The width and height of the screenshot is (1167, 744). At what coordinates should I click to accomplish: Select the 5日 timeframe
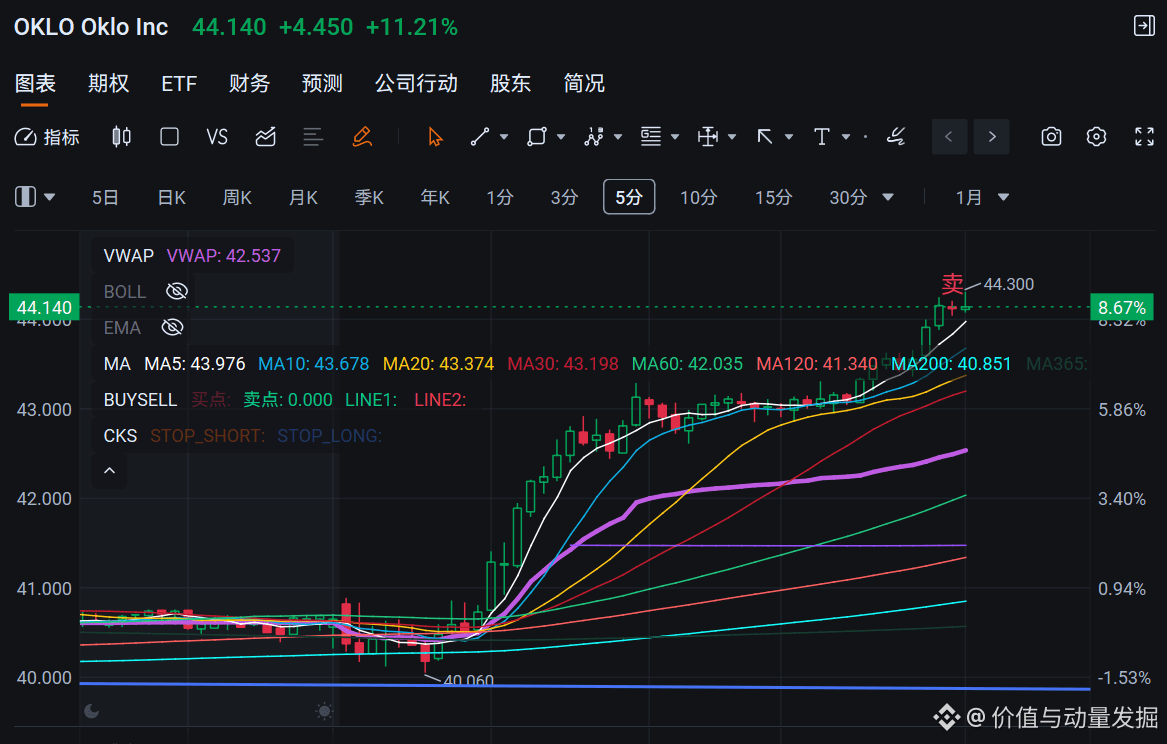pos(105,197)
